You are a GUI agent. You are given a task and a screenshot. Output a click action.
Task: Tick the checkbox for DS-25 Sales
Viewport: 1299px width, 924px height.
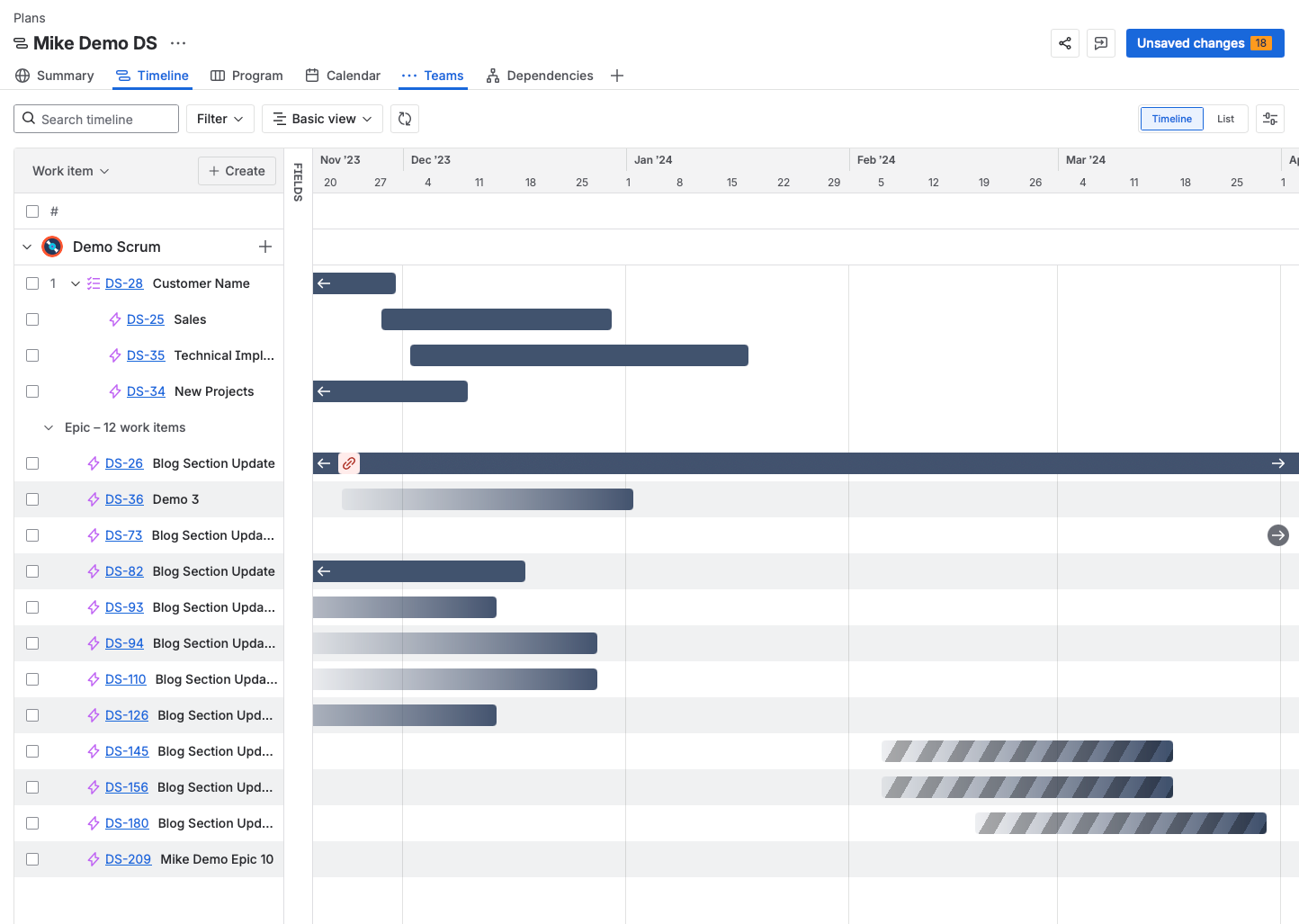pyautogui.click(x=32, y=319)
